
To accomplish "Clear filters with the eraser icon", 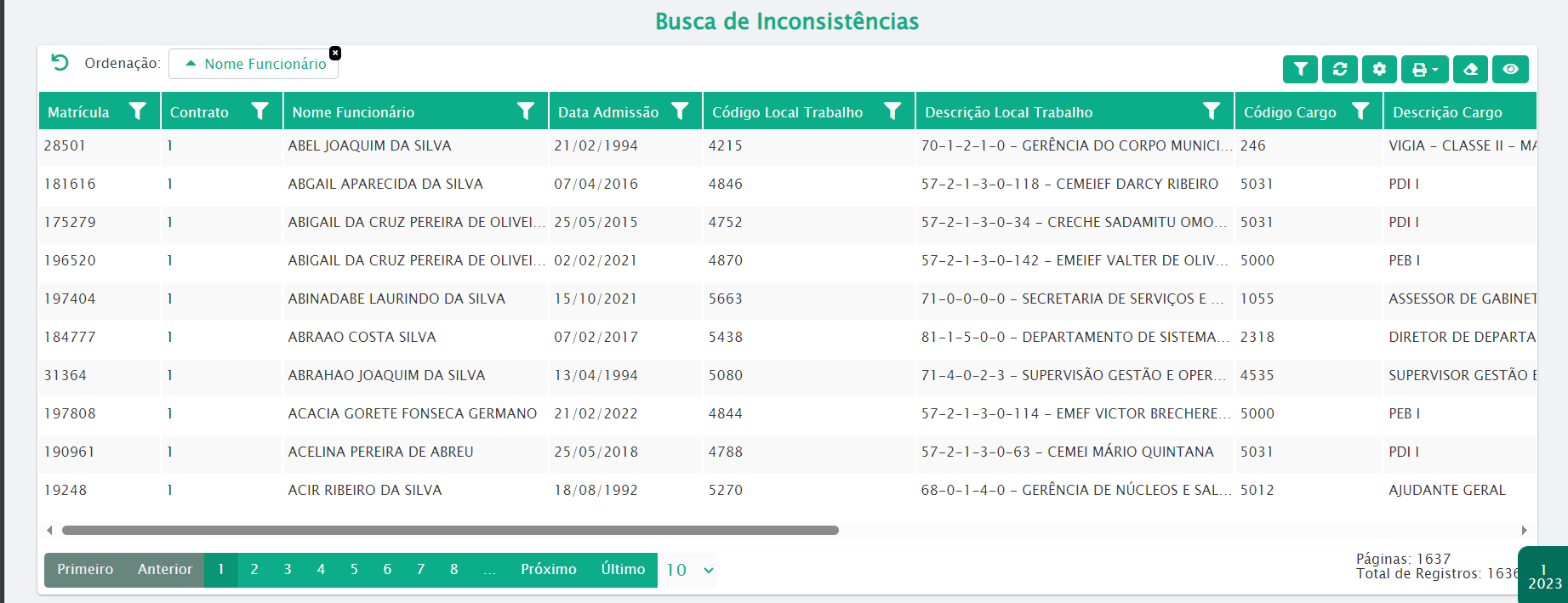I will (1470, 69).
